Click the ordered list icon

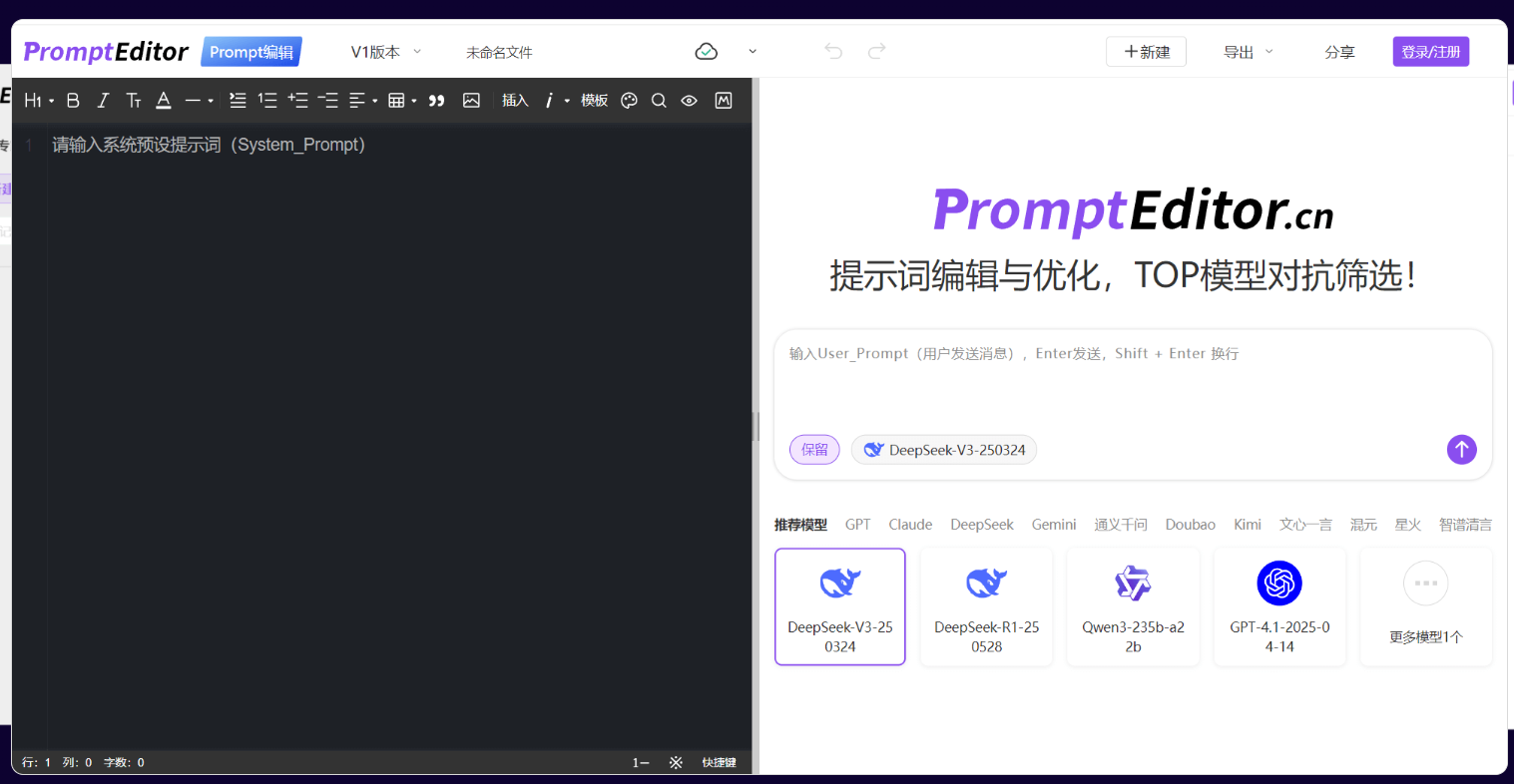point(267,101)
